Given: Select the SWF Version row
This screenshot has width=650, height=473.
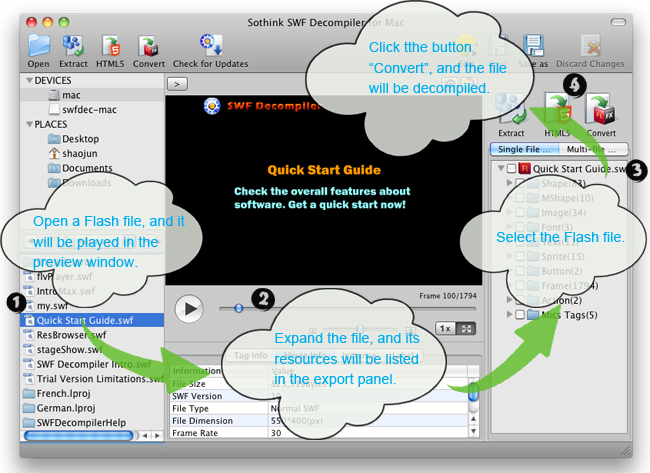Looking at the screenshot, I should tap(319, 396).
